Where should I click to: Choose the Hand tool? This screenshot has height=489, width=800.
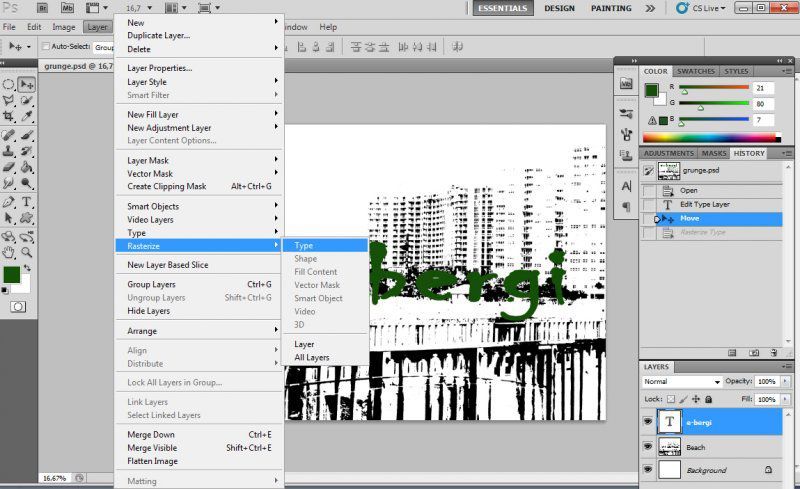[x=9, y=253]
